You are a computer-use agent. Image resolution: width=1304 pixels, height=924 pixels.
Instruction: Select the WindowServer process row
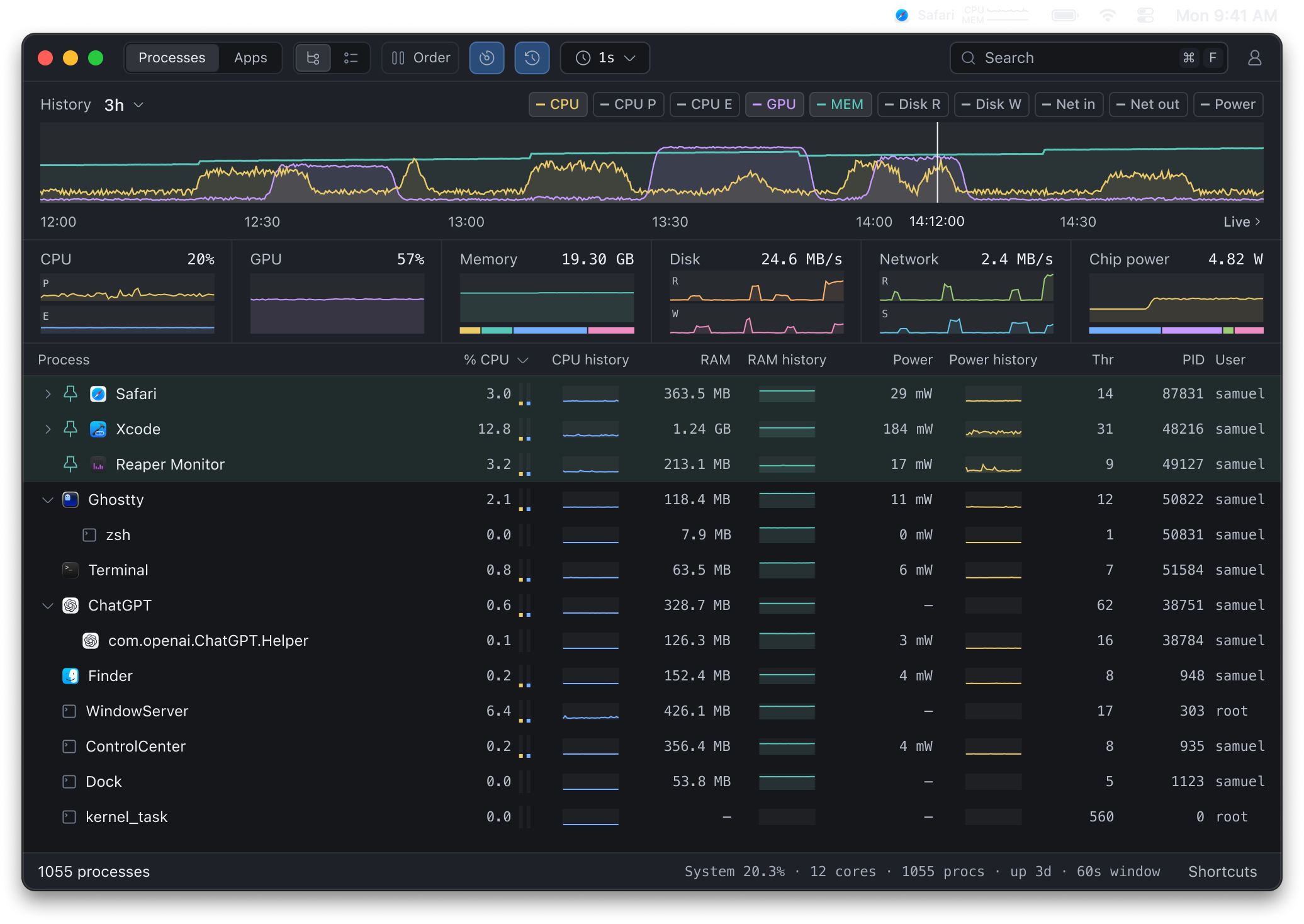pyautogui.click(x=652, y=711)
